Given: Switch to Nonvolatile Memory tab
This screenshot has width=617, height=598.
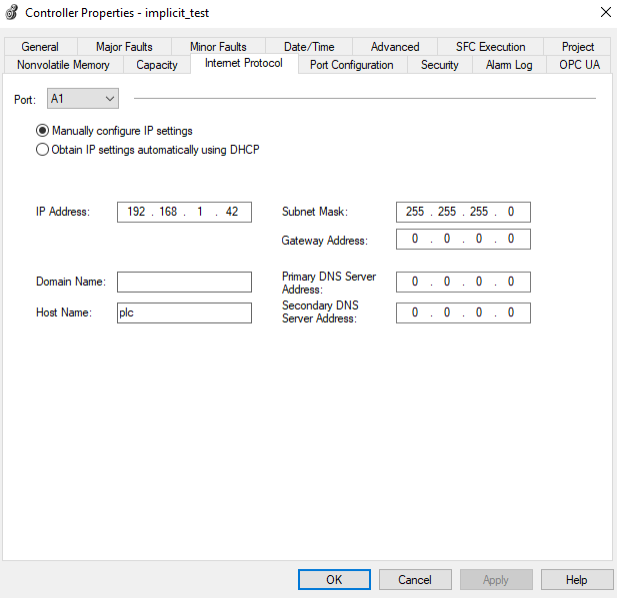Looking at the screenshot, I should click(64, 65).
